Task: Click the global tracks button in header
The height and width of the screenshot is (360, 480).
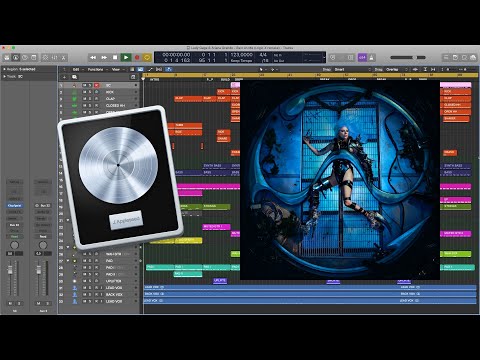Action: (133, 77)
